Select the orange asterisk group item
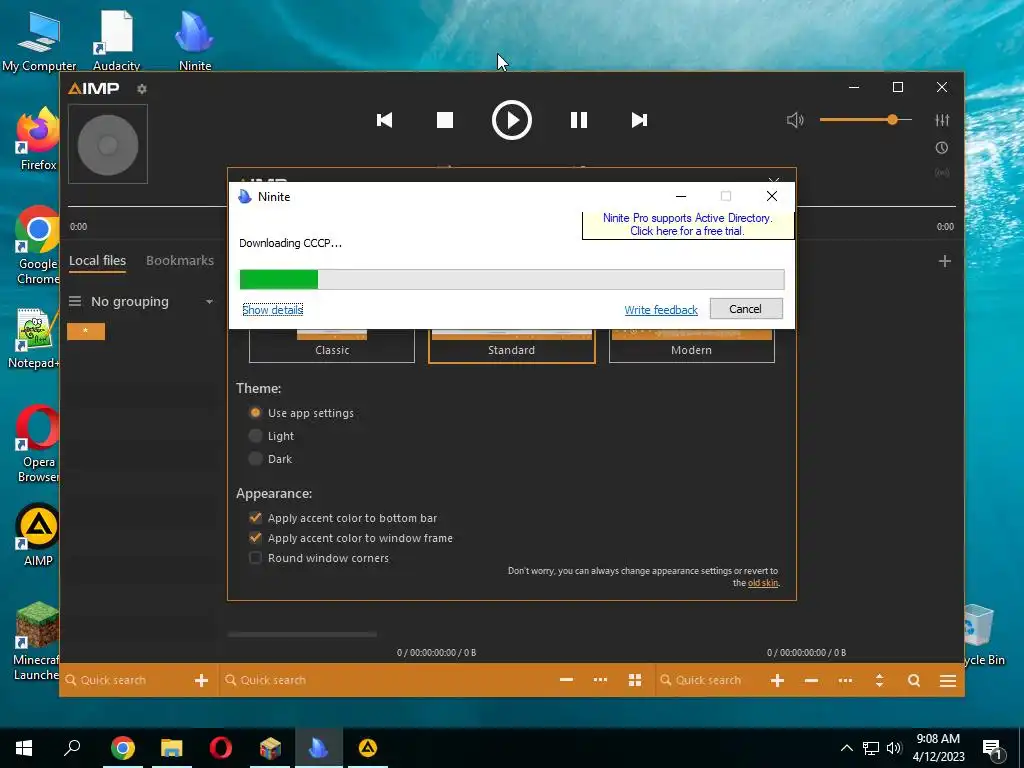The width and height of the screenshot is (1024, 768). [x=86, y=331]
